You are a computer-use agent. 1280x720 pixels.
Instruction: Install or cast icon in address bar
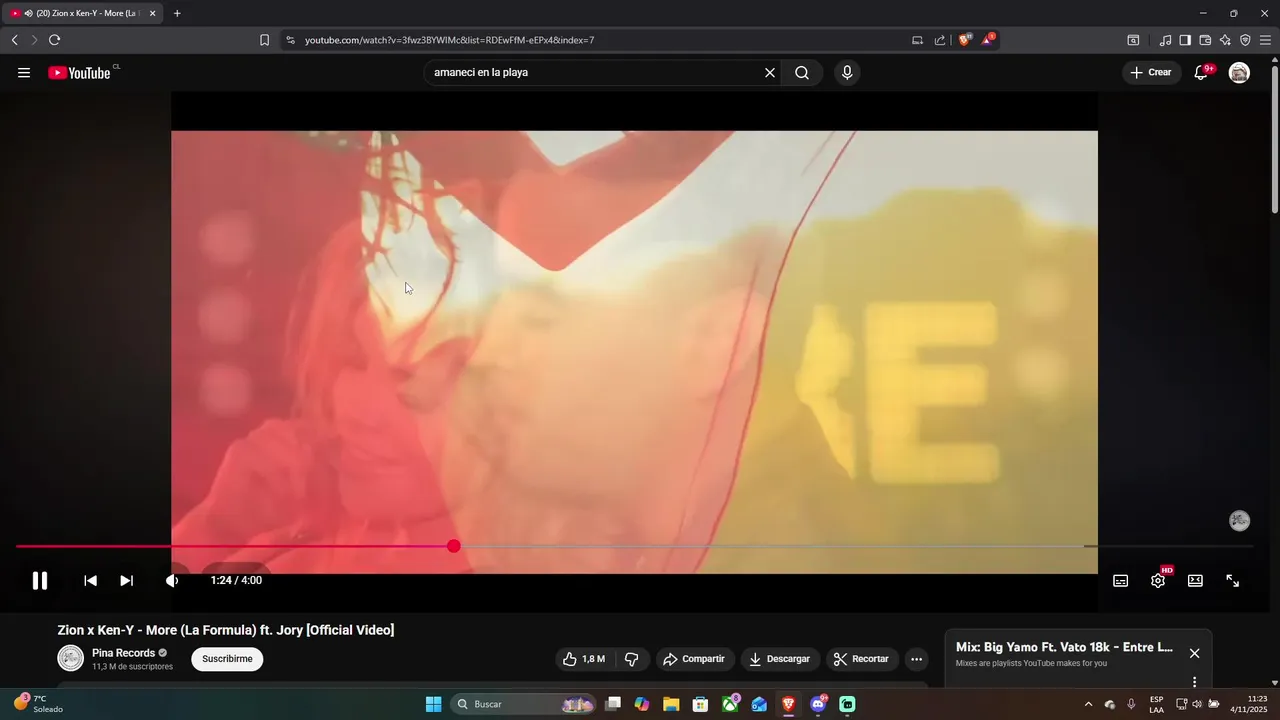coord(917,40)
